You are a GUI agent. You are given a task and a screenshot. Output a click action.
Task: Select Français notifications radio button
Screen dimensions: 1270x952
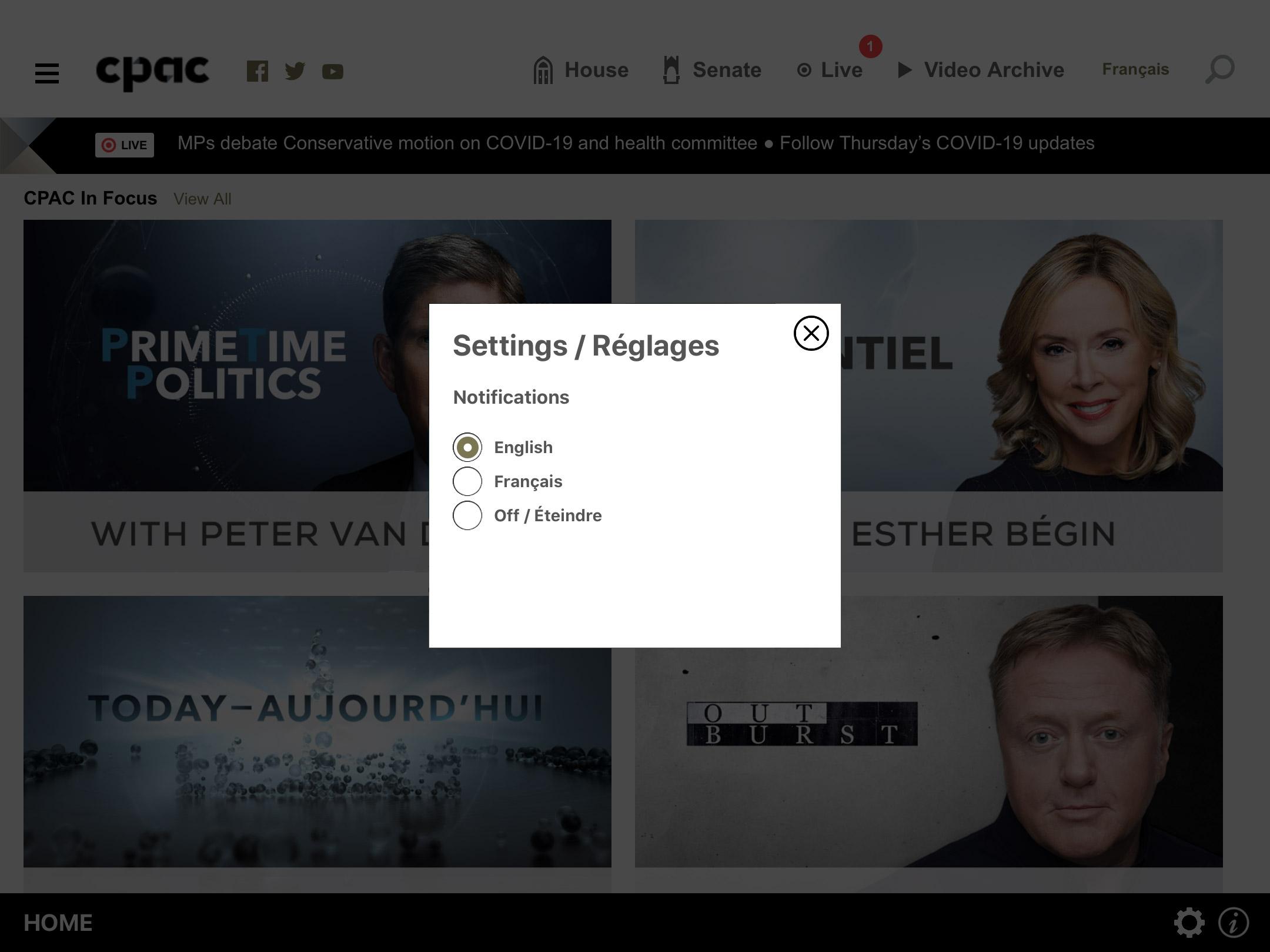pyautogui.click(x=467, y=481)
